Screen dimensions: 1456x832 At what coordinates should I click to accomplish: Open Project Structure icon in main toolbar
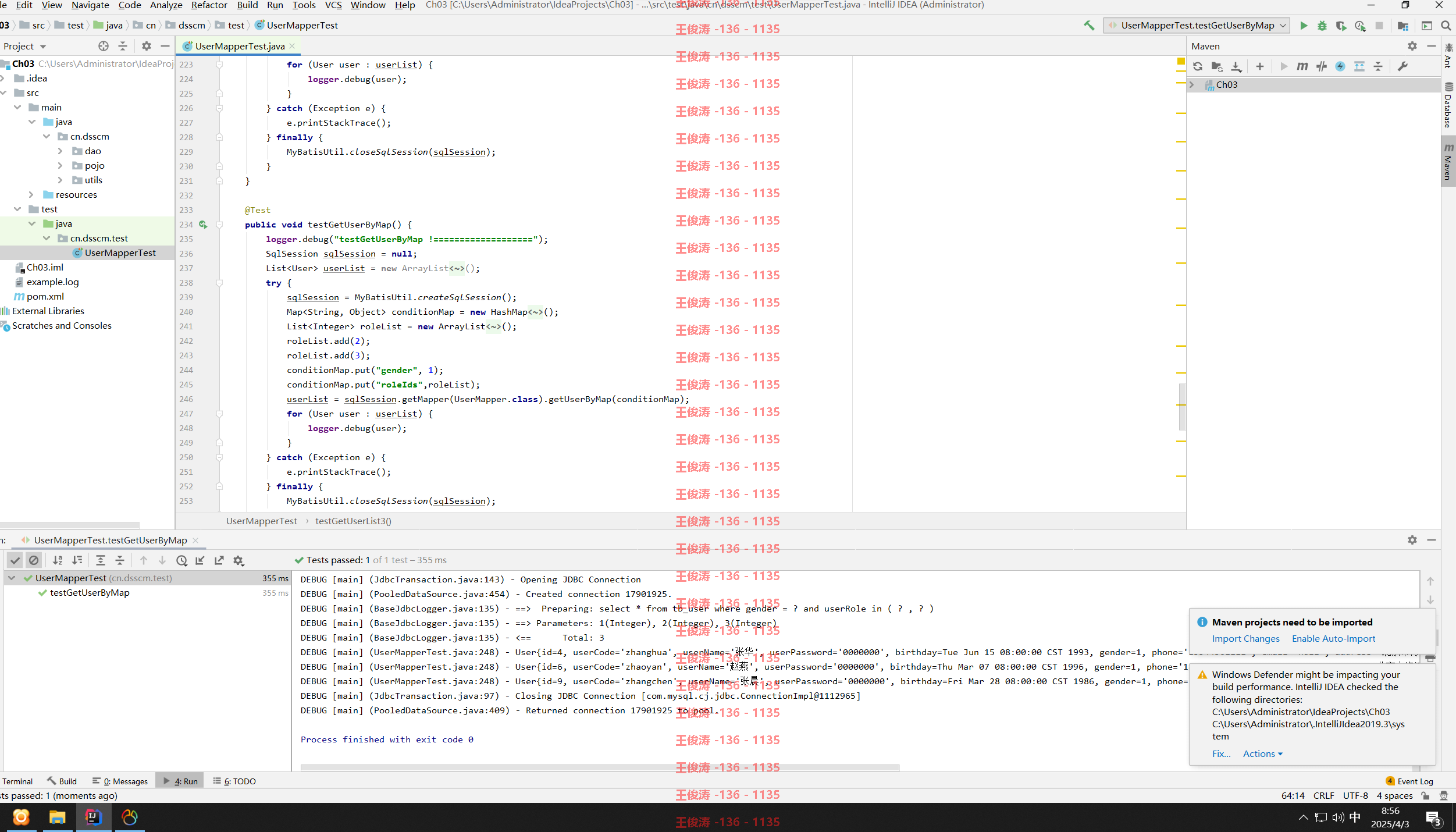pos(1403,26)
